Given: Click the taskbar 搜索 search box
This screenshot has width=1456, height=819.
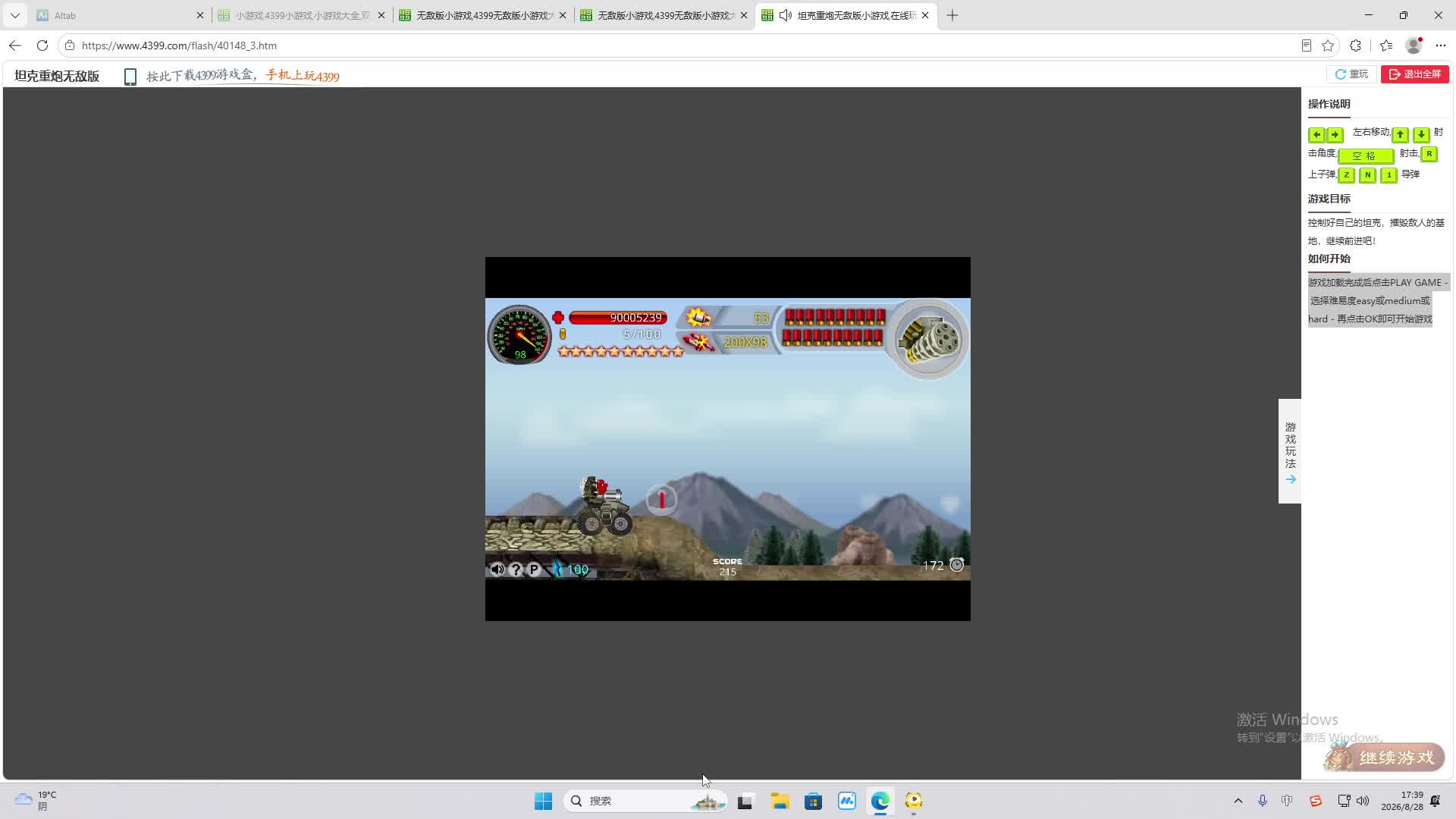Looking at the screenshot, I should [645, 801].
